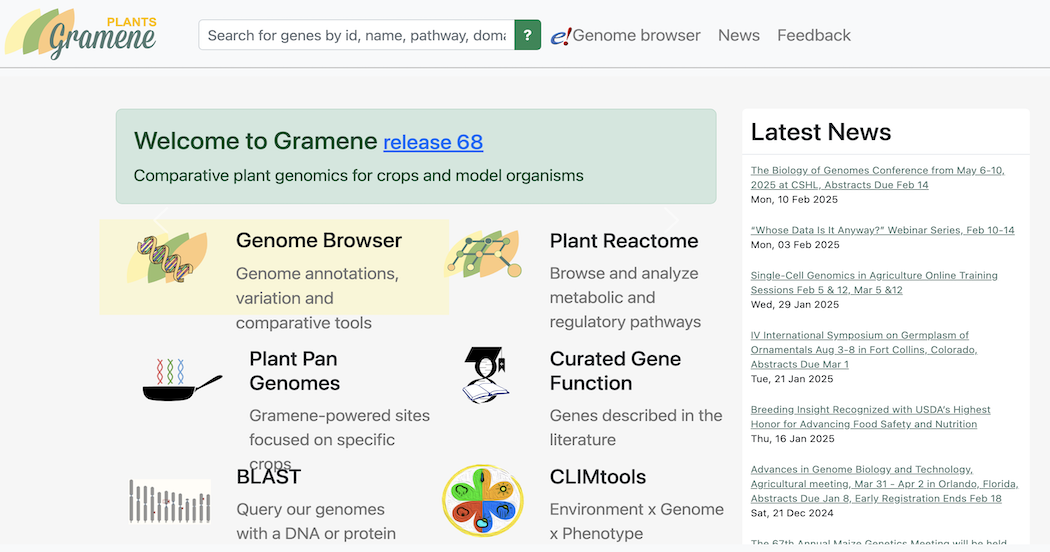Image resolution: width=1050 pixels, height=552 pixels.
Task: Click the frying pan Pan Genomes icon
Action: coord(182,379)
